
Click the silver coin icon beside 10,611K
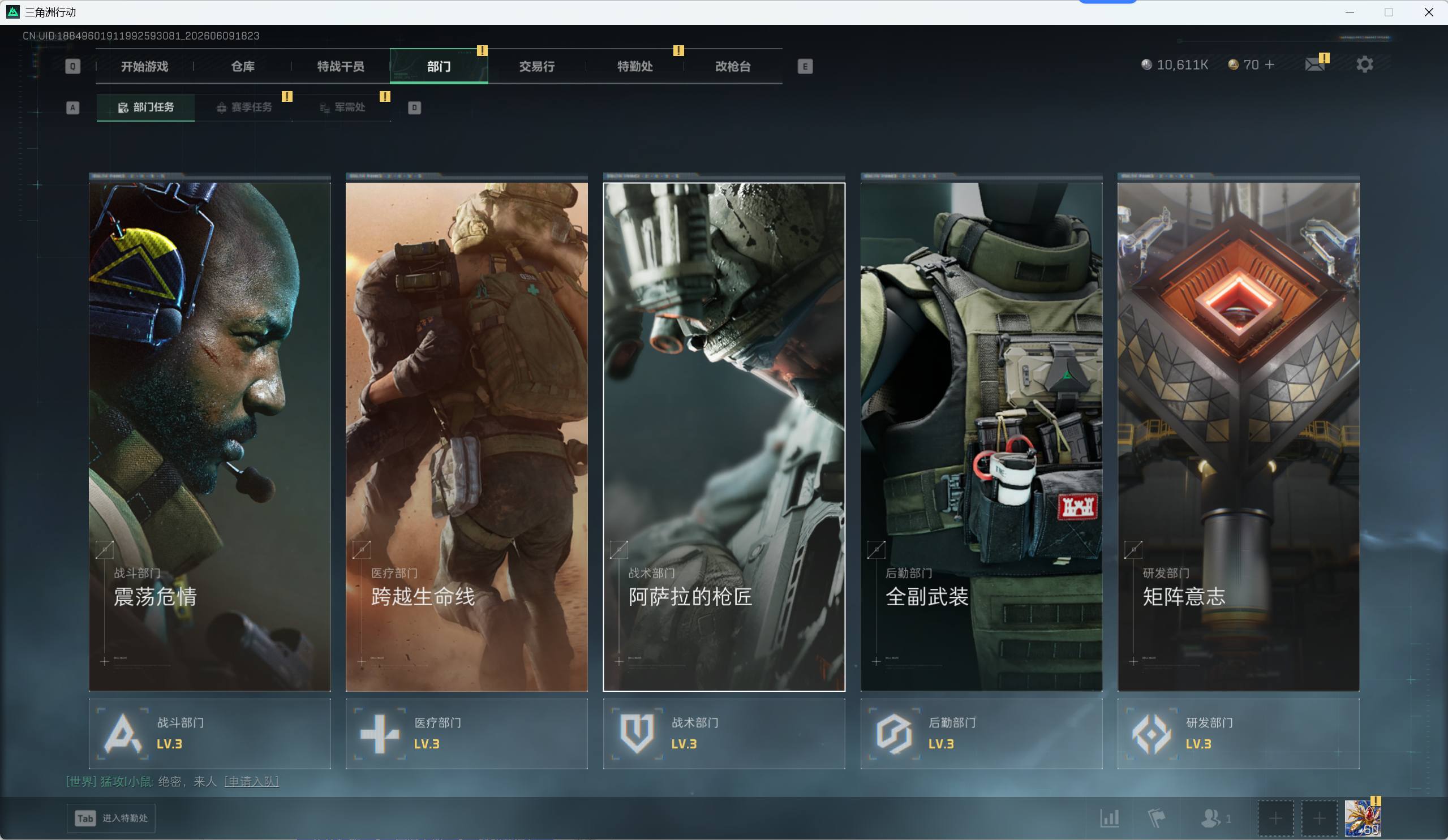(x=1146, y=64)
